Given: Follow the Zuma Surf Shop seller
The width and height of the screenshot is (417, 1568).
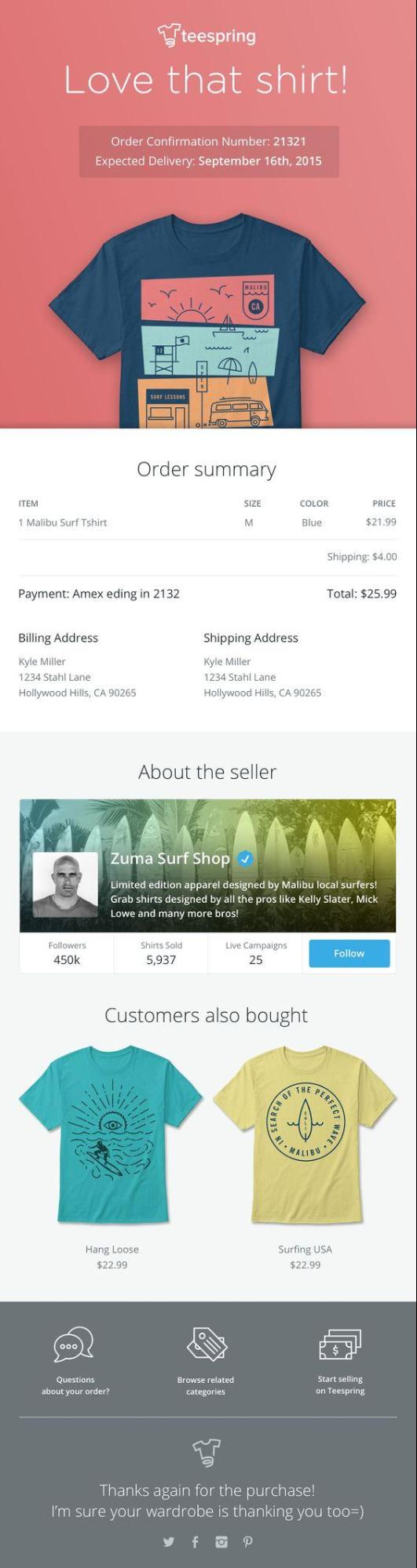Looking at the screenshot, I should [349, 953].
